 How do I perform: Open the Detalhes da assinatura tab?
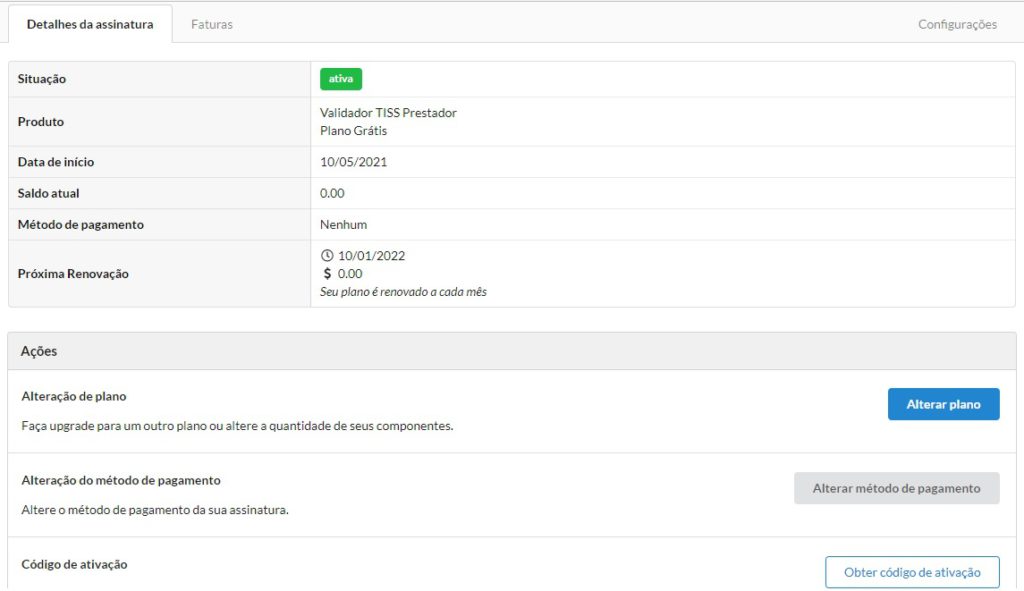pyautogui.click(x=90, y=24)
